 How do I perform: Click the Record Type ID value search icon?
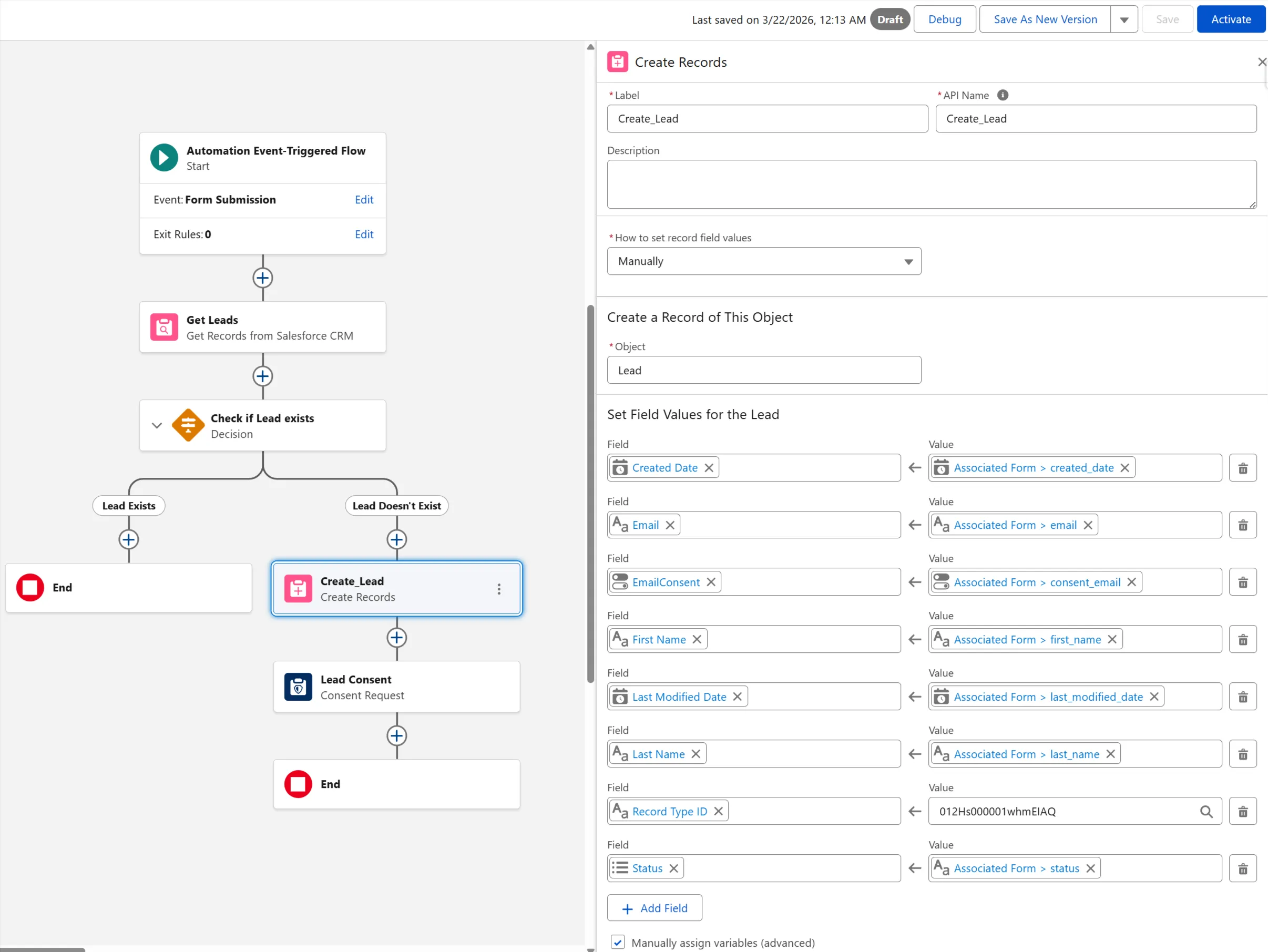1206,812
